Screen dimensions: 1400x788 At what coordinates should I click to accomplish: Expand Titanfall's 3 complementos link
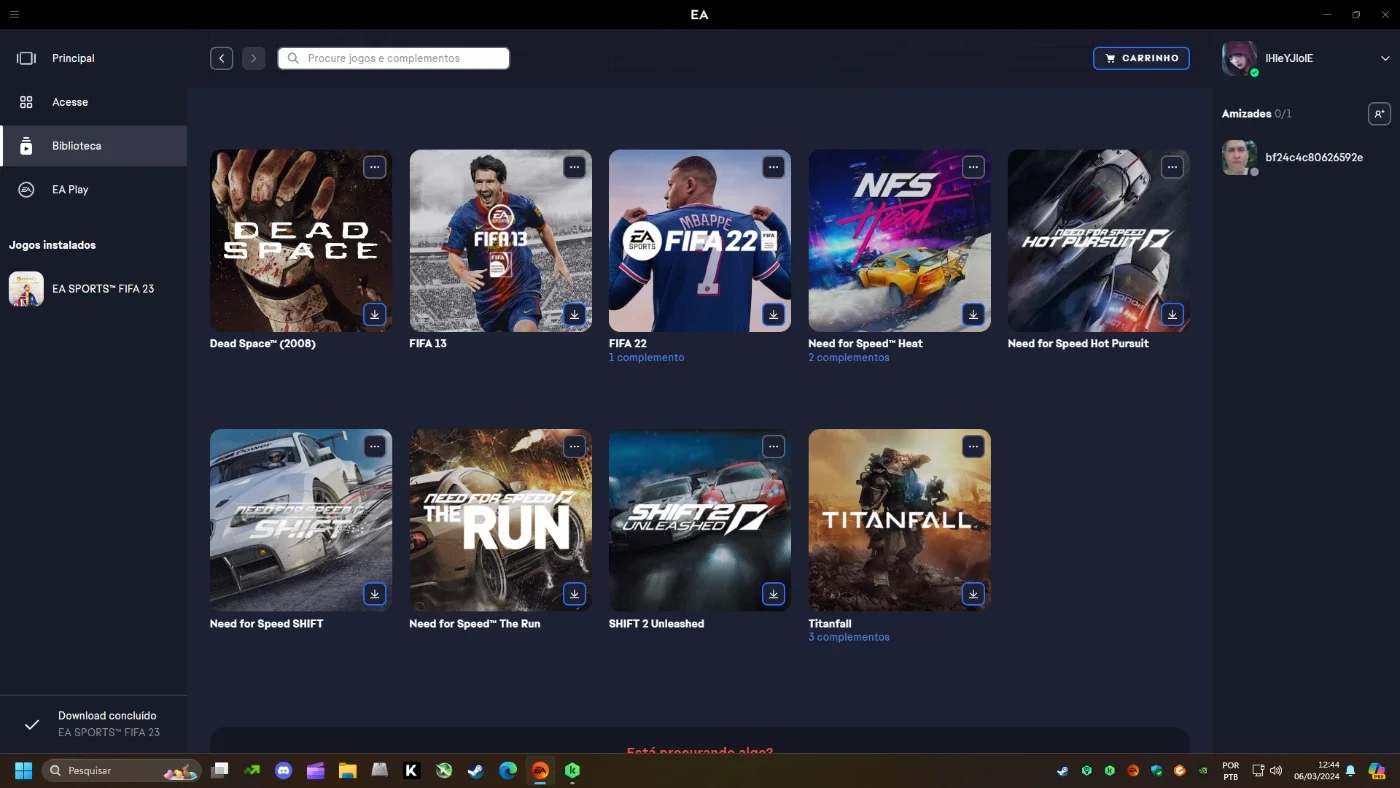[848, 638]
